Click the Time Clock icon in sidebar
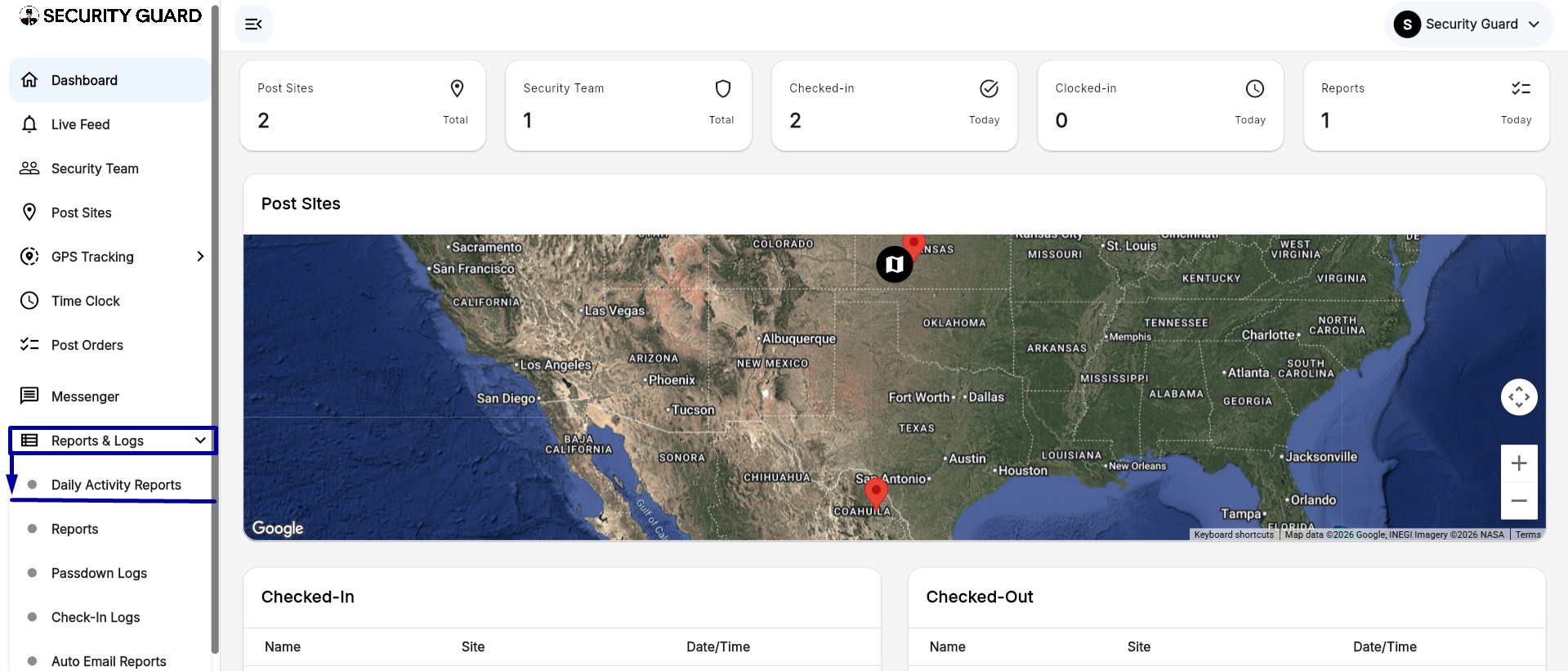Viewport: 1568px width, 671px height. pos(29,301)
